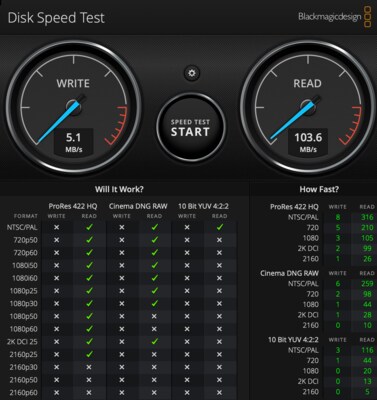Click the X mark for NTSC/PAL ProRes write
This screenshot has height=400, width=377.
(57, 227)
